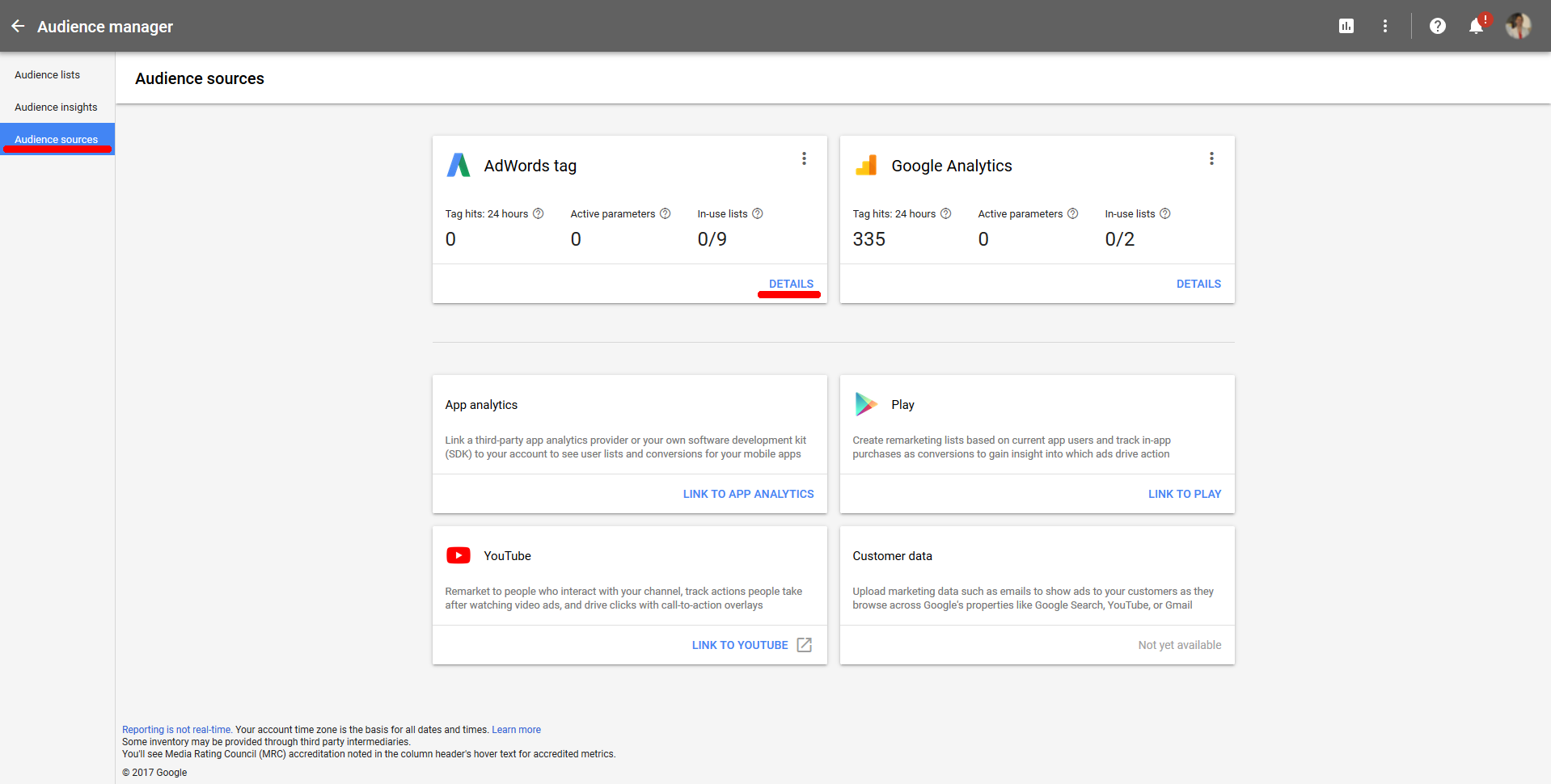Switch to Audience lists in the sidebar
This screenshot has height=784, width=1551.
(x=46, y=74)
